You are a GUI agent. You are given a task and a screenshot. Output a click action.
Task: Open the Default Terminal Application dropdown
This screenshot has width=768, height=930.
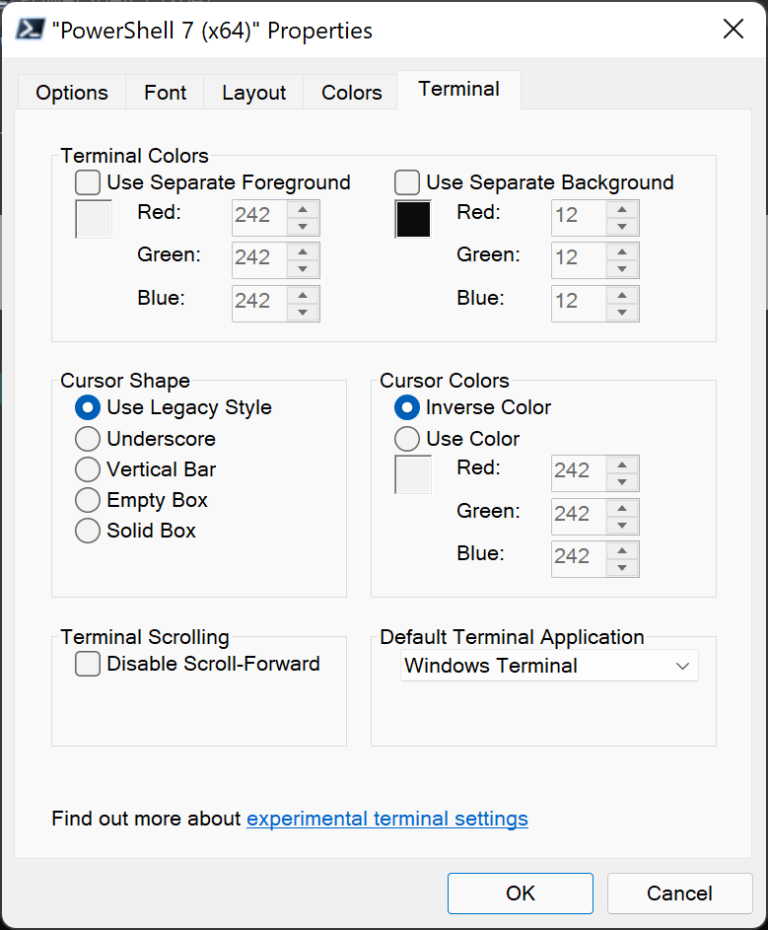[549, 666]
